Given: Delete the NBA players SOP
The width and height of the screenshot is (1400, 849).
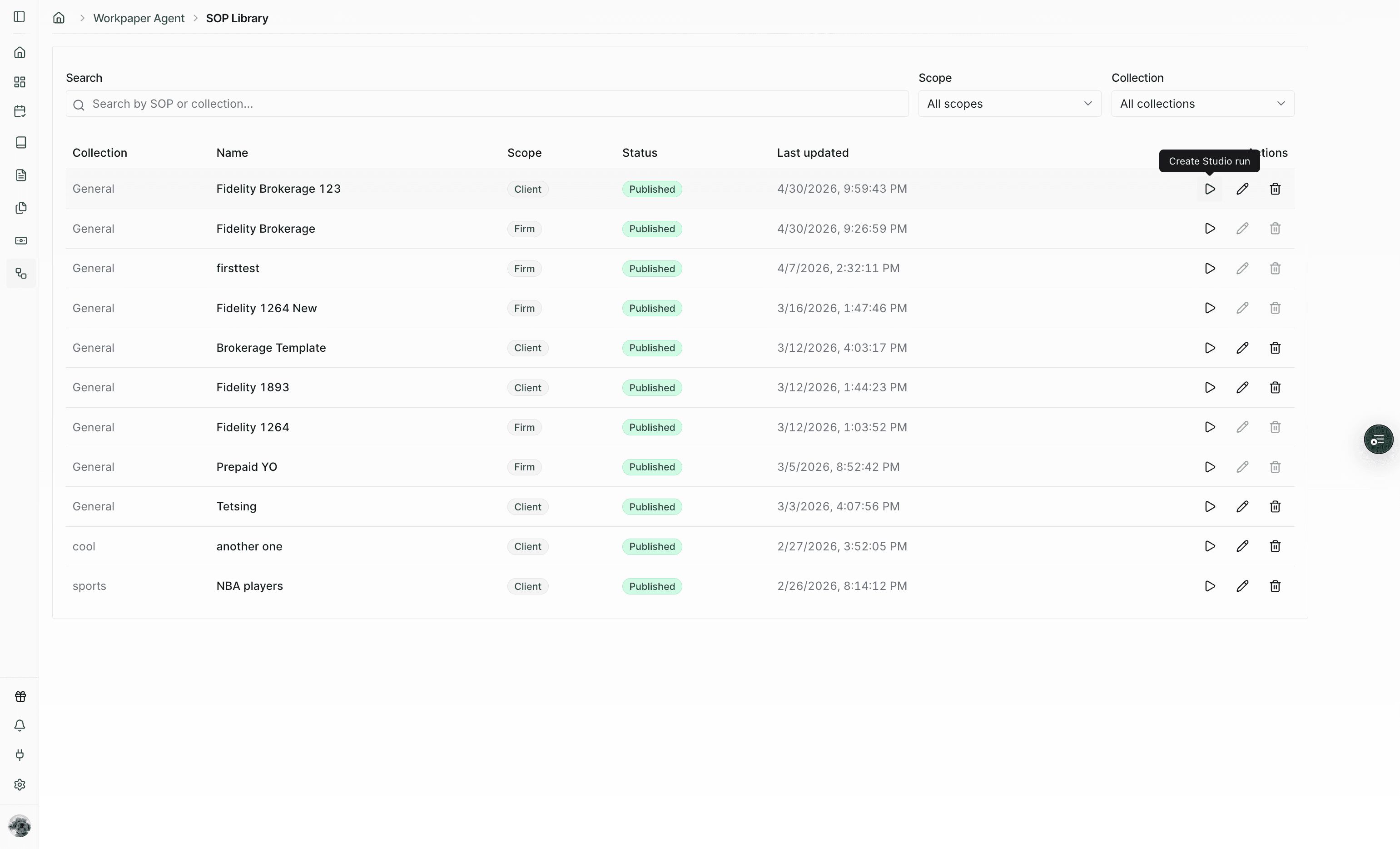Looking at the screenshot, I should 1275,586.
